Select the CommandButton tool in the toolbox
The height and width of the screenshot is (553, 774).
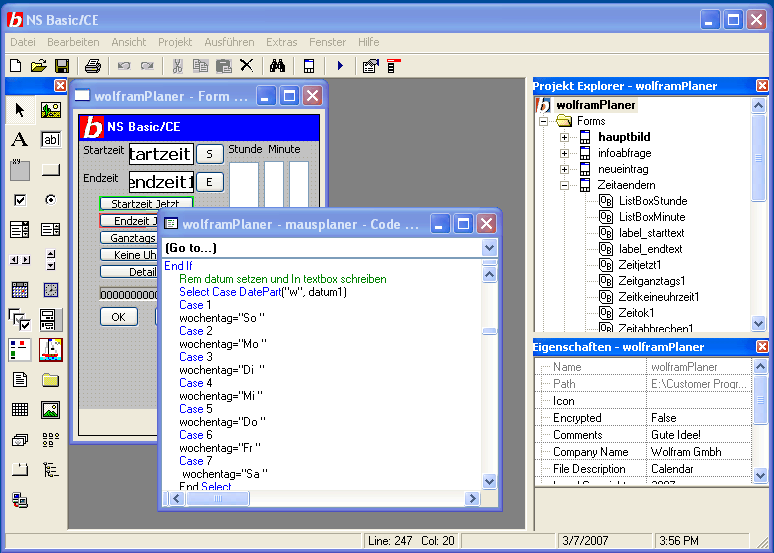tap(50, 170)
